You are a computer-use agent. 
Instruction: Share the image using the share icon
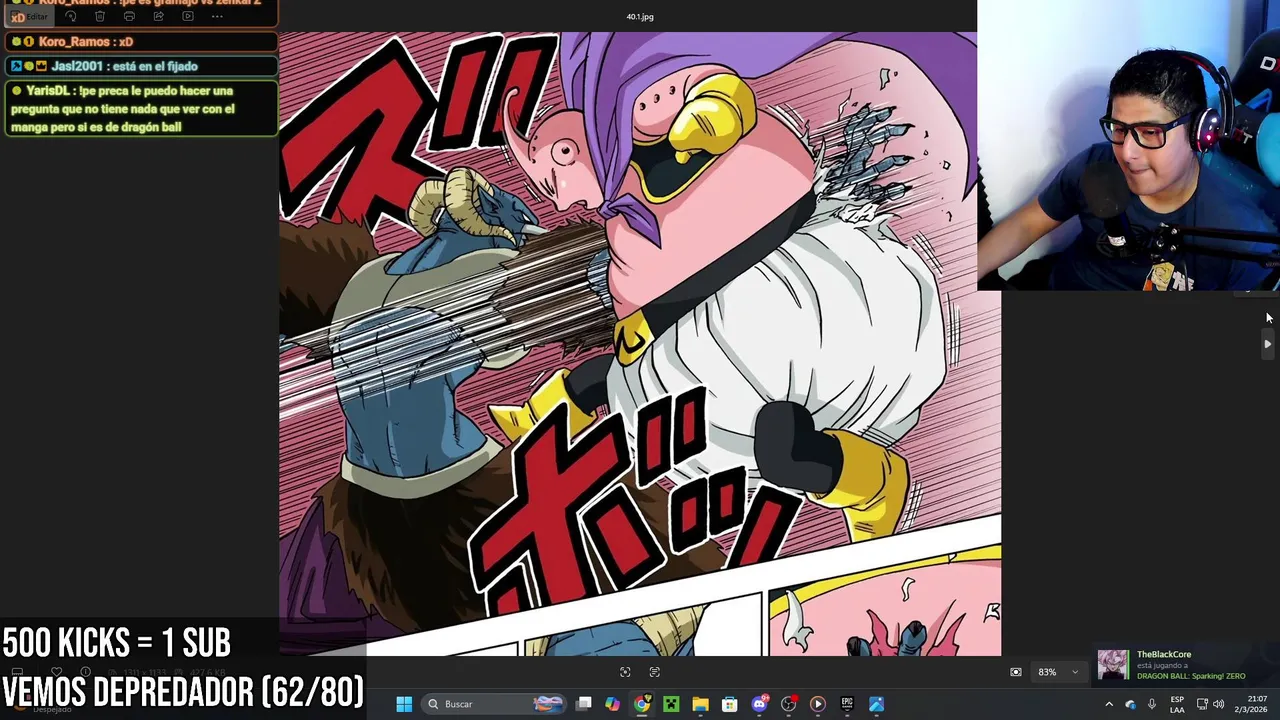pyautogui.click(x=158, y=17)
